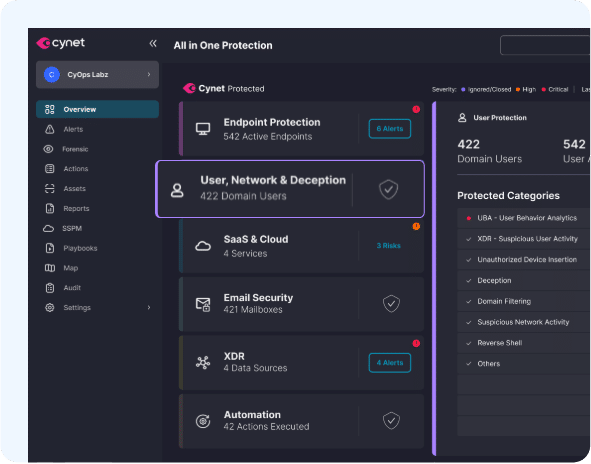Click the Email Security card title
This screenshot has width=591, height=464.
pyautogui.click(x=258, y=298)
